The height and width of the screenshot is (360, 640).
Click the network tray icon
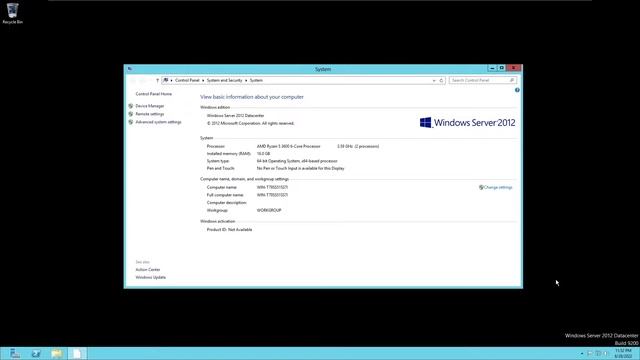pos(598,353)
